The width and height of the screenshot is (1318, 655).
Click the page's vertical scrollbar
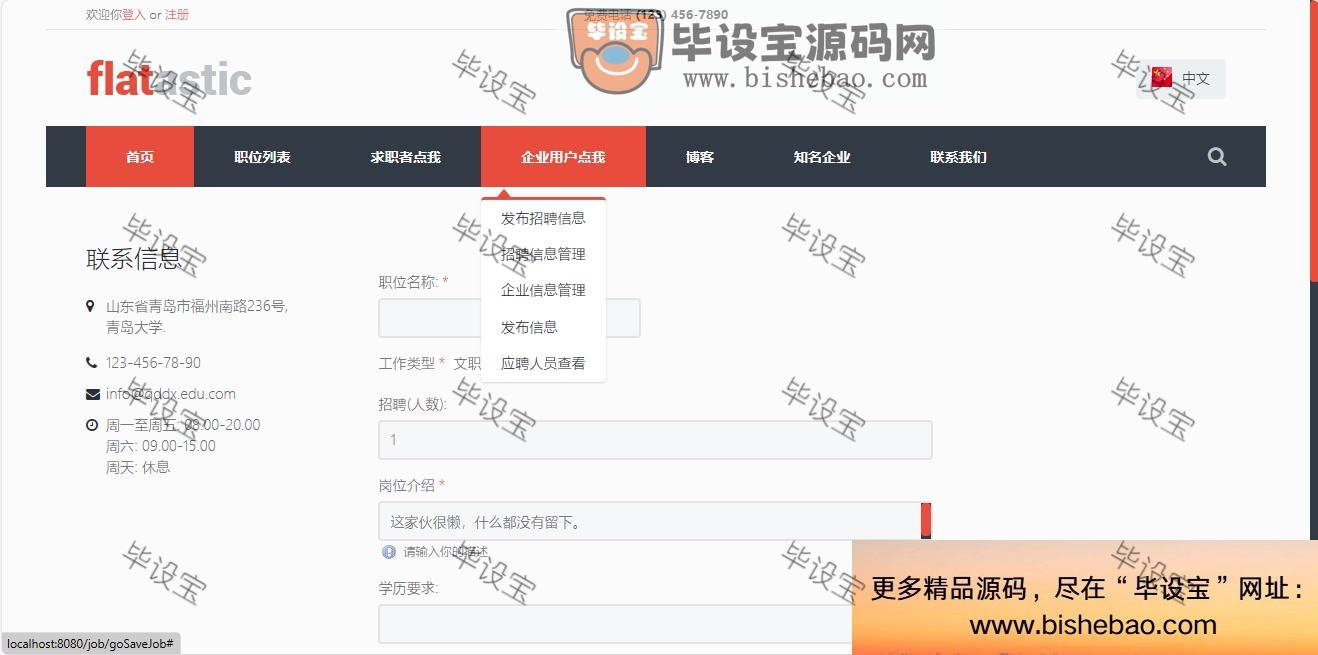click(1314, 140)
